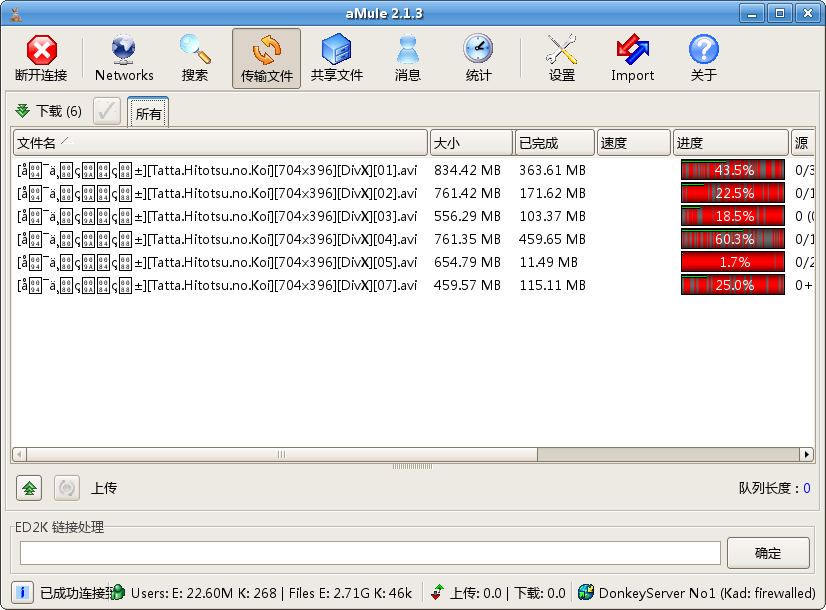The image size is (826, 610).
Task: Open shared files (共享文件) view
Action: (337, 58)
